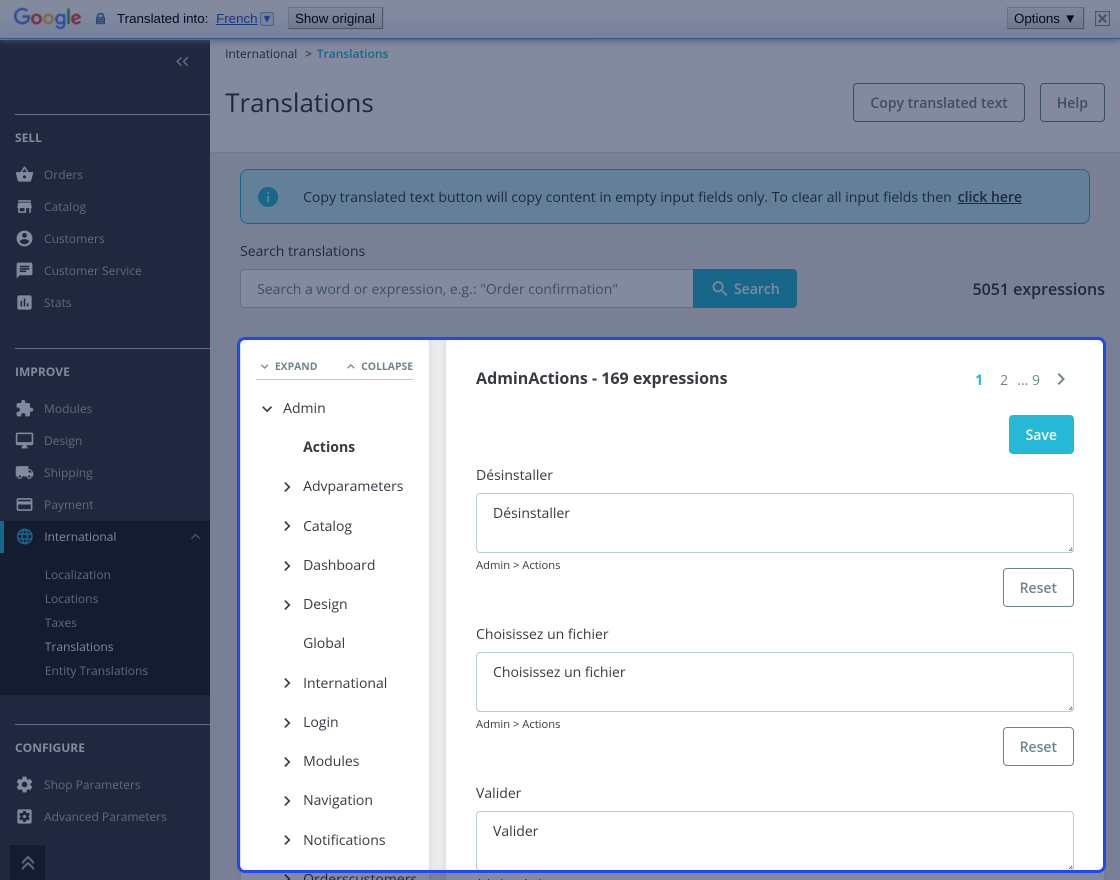1120x880 pixels.
Task: Click the Google logo in translate bar
Action: click(47, 19)
